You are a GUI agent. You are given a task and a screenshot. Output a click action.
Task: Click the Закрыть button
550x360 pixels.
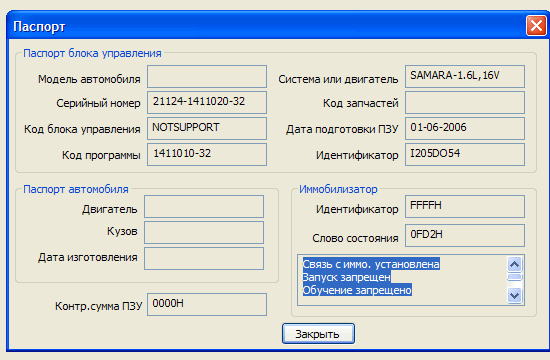[318, 334]
